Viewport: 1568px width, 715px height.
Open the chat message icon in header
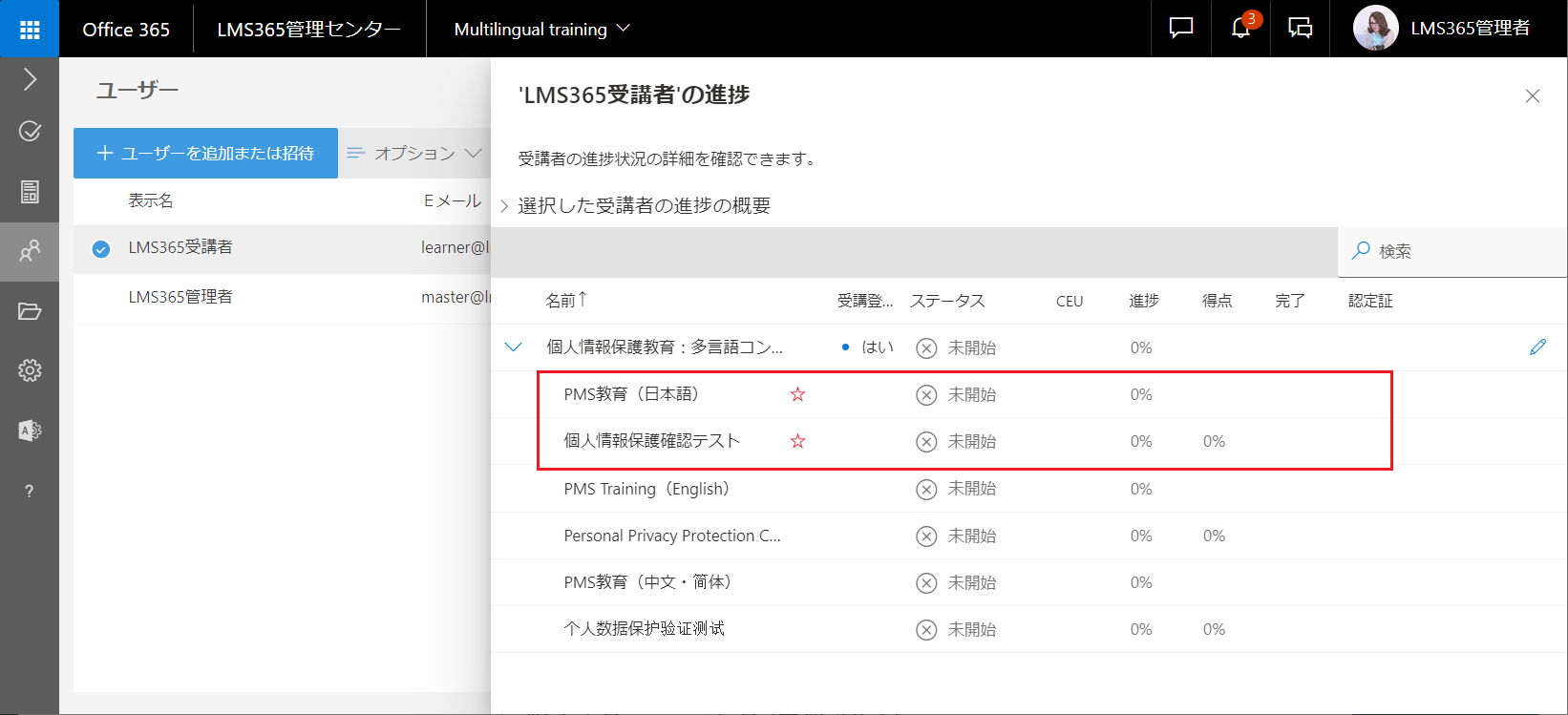point(1181,29)
